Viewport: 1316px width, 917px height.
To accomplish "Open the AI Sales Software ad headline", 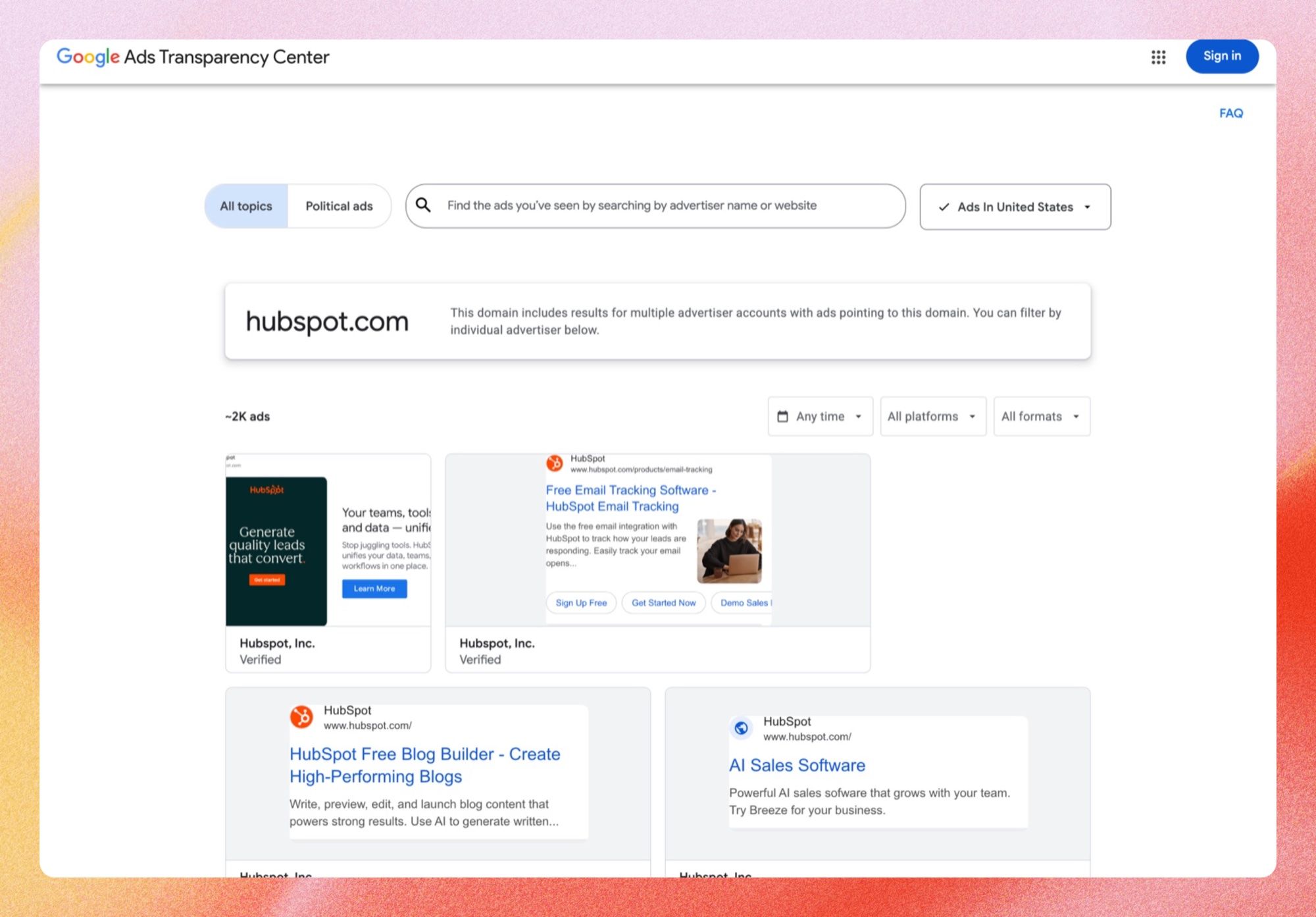I will coord(797,765).
